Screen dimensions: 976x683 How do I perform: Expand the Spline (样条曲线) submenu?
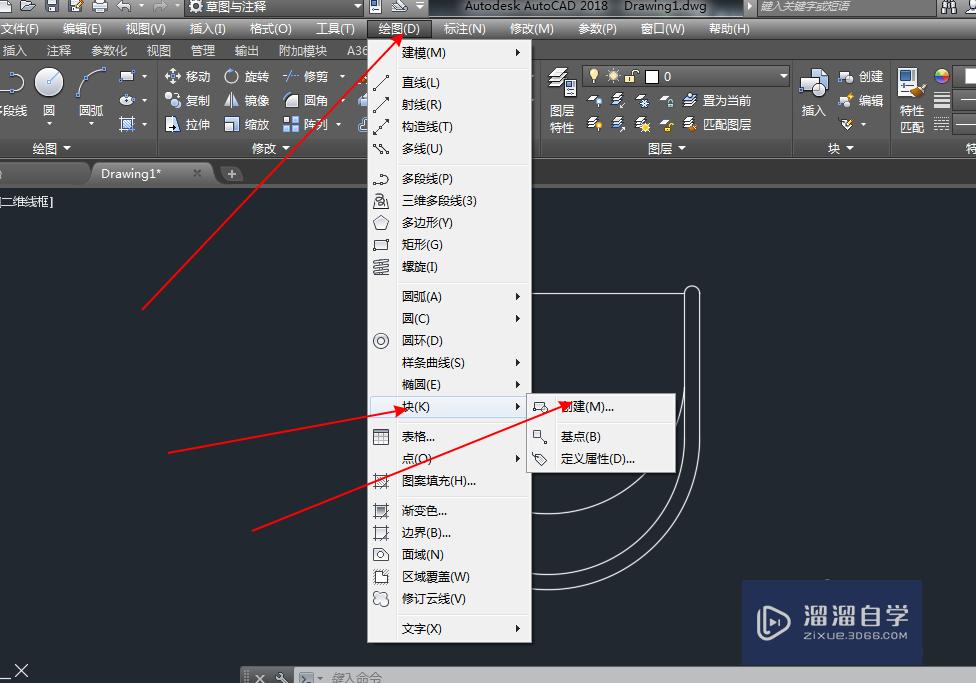(449, 362)
